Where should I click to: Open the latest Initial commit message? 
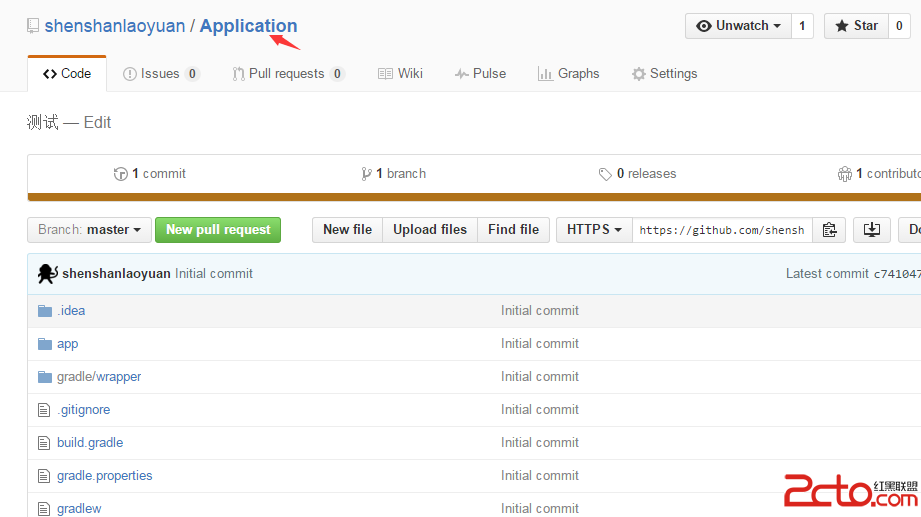click(214, 274)
